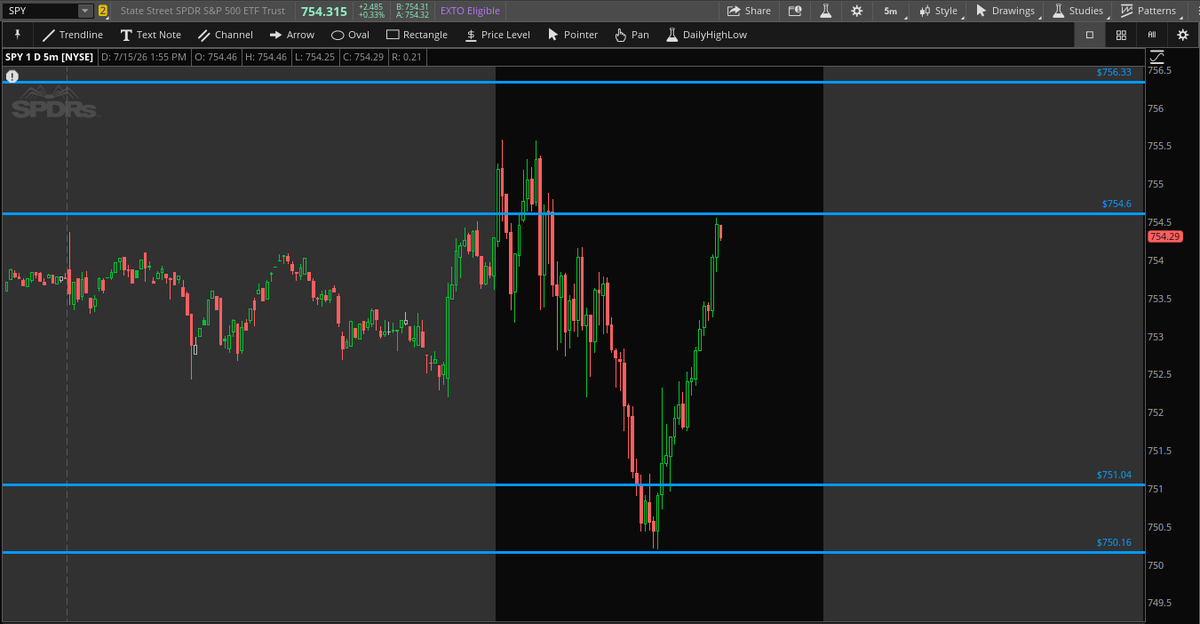This screenshot has height=624, width=1200.
Task: Click the yellow link number 2 badge
Action: [102, 11]
